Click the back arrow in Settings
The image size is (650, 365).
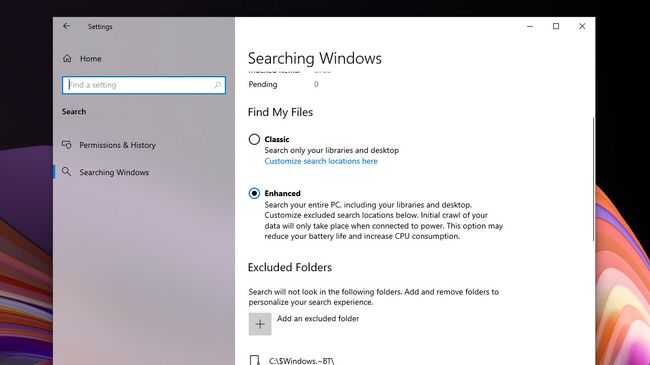[66, 26]
